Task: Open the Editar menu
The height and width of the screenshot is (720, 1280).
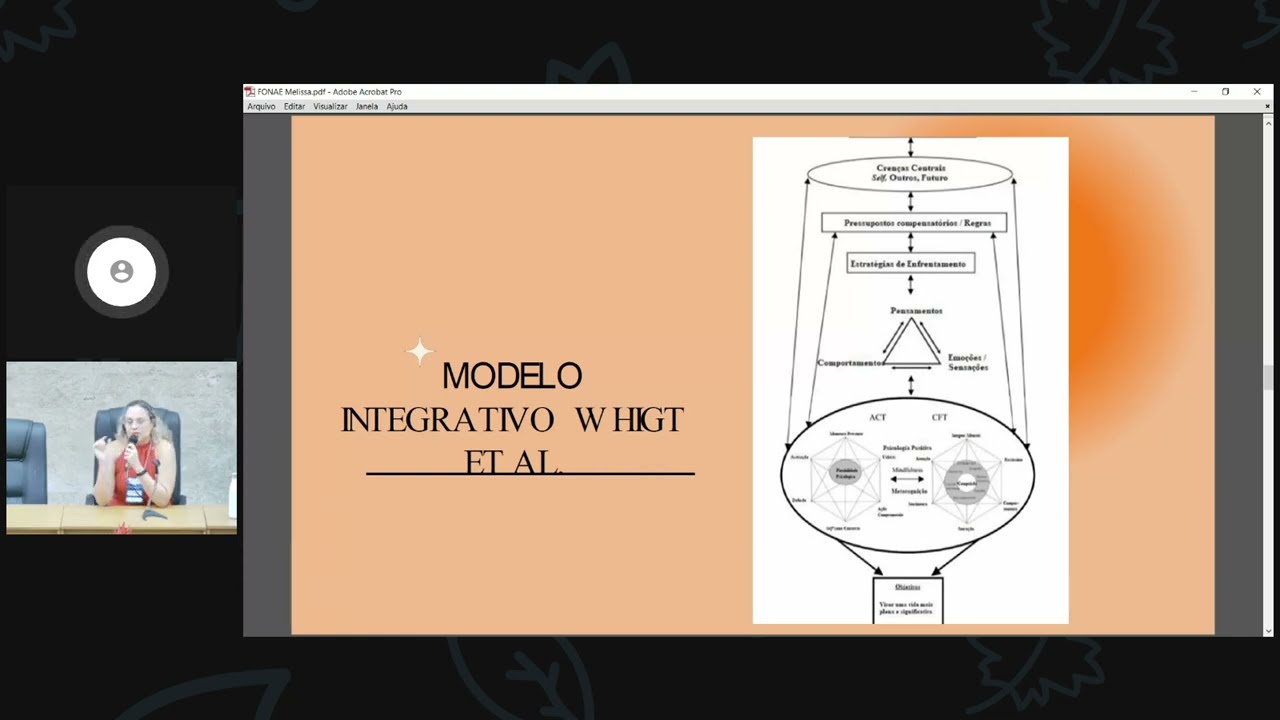Action: tap(294, 106)
